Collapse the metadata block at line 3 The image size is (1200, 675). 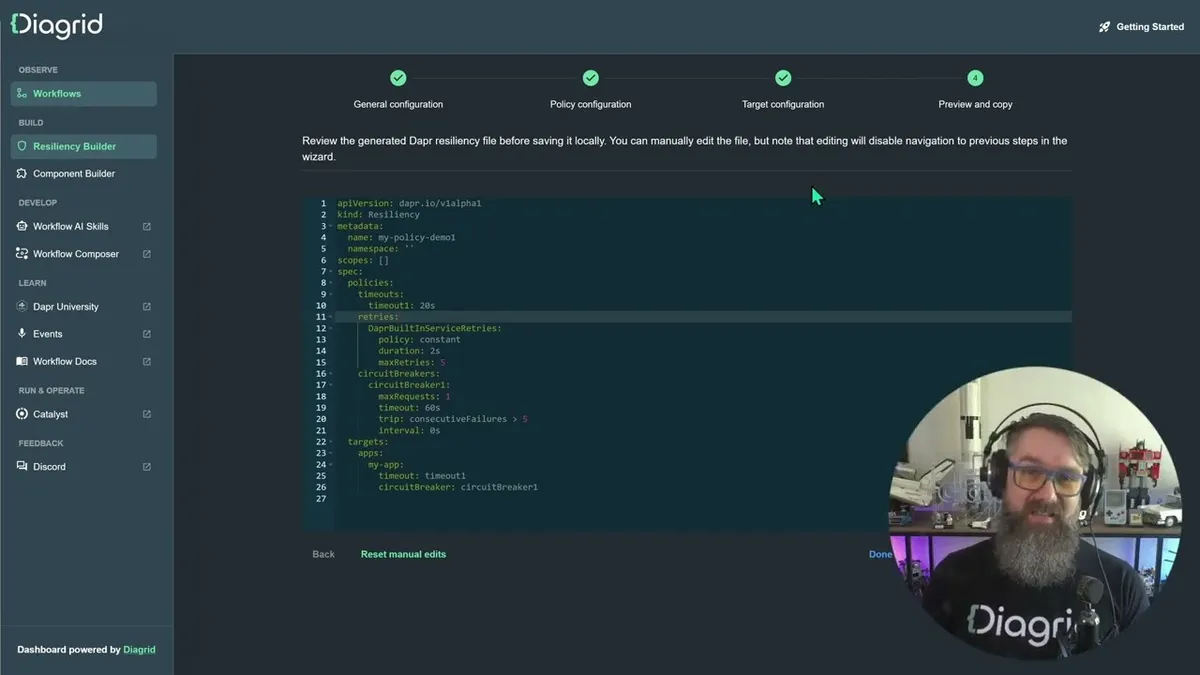click(x=331, y=226)
